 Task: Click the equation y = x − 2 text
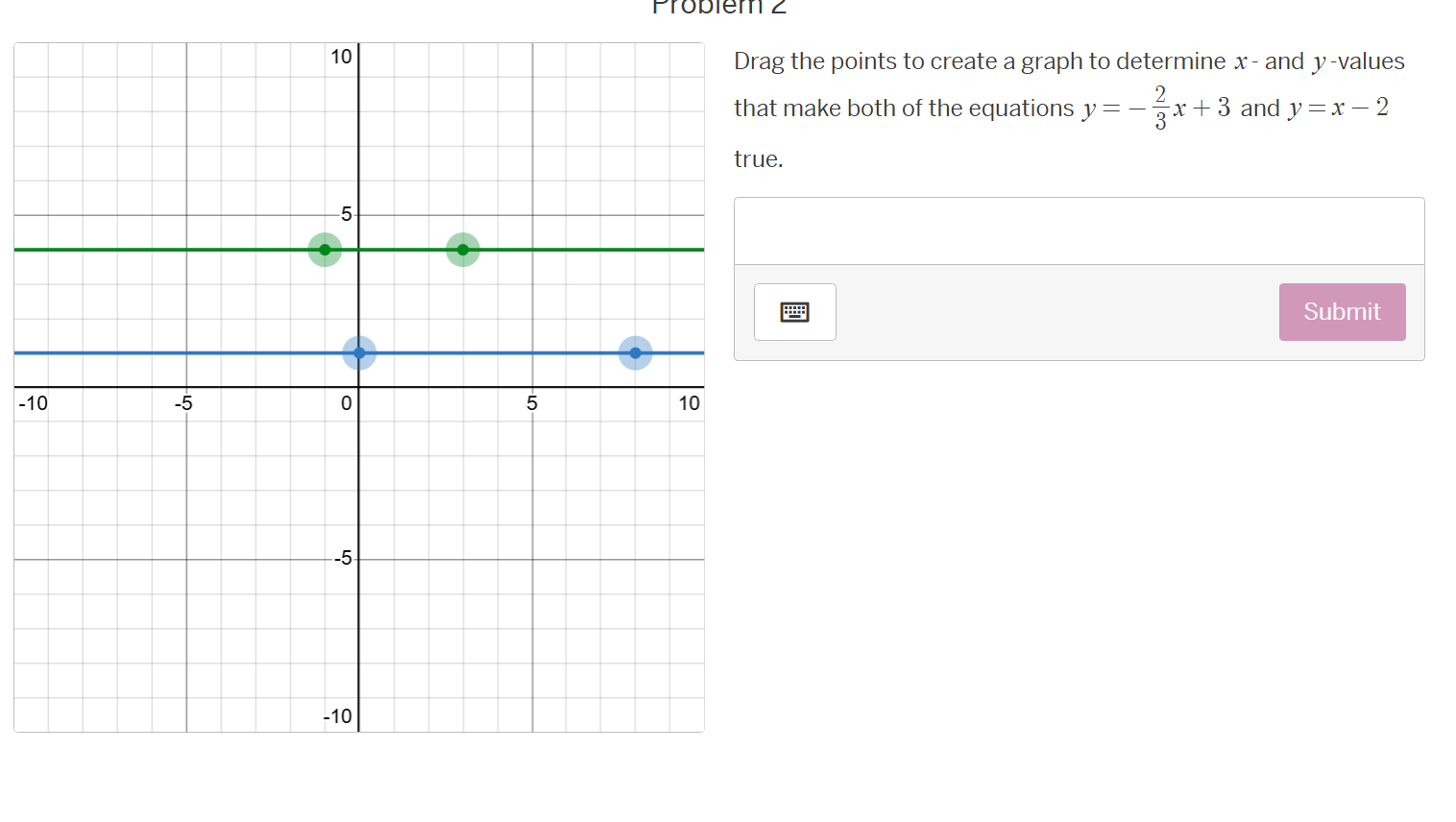click(1338, 108)
